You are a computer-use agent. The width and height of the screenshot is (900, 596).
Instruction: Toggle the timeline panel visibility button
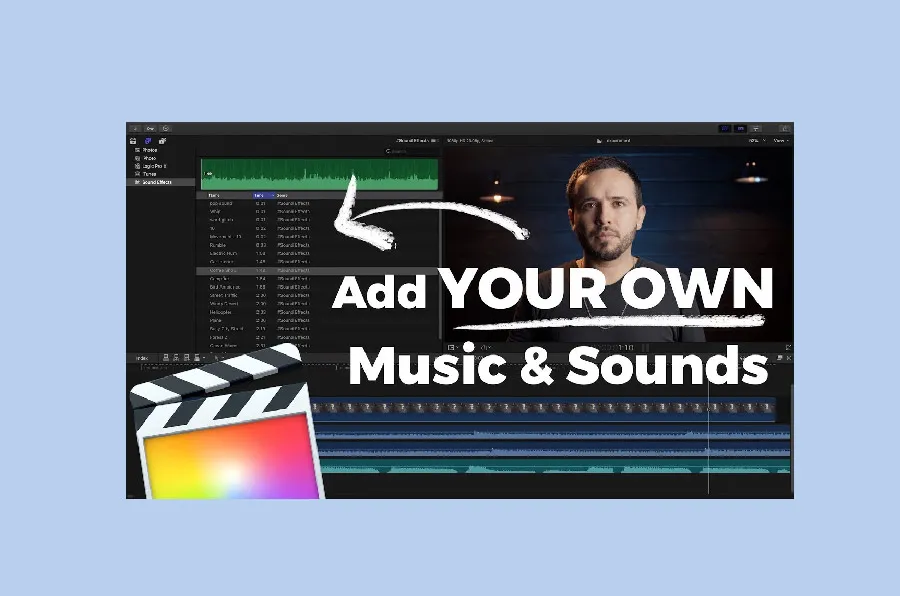pyautogui.click(x=740, y=128)
